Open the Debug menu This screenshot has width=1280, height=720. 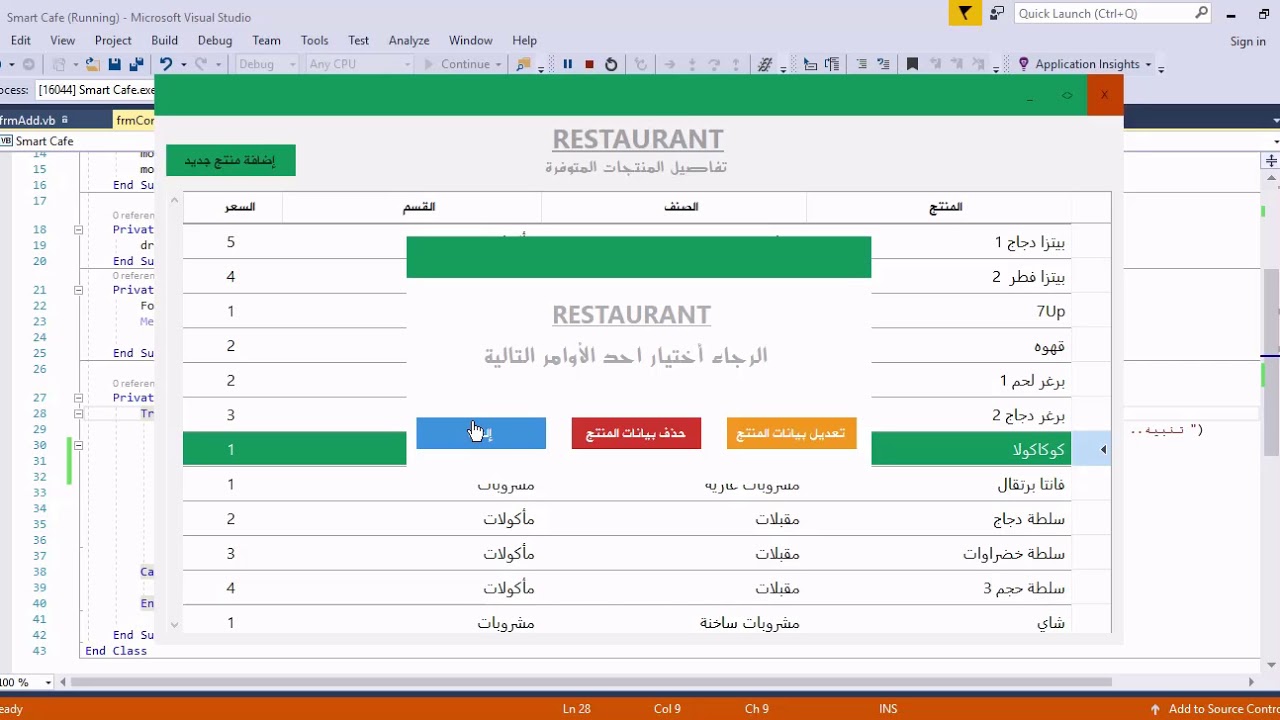pos(215,40)
